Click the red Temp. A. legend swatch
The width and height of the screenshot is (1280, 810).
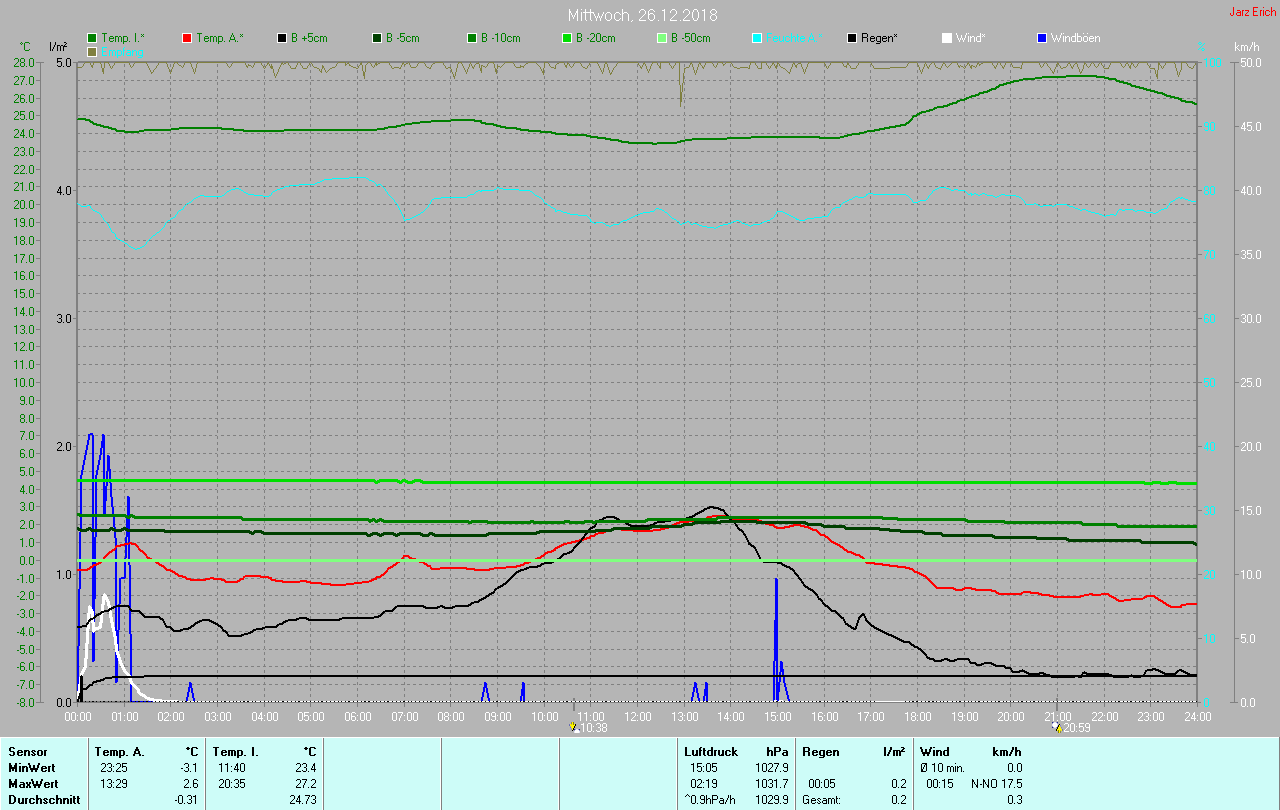pyautogui.click(x=187, y=38)
